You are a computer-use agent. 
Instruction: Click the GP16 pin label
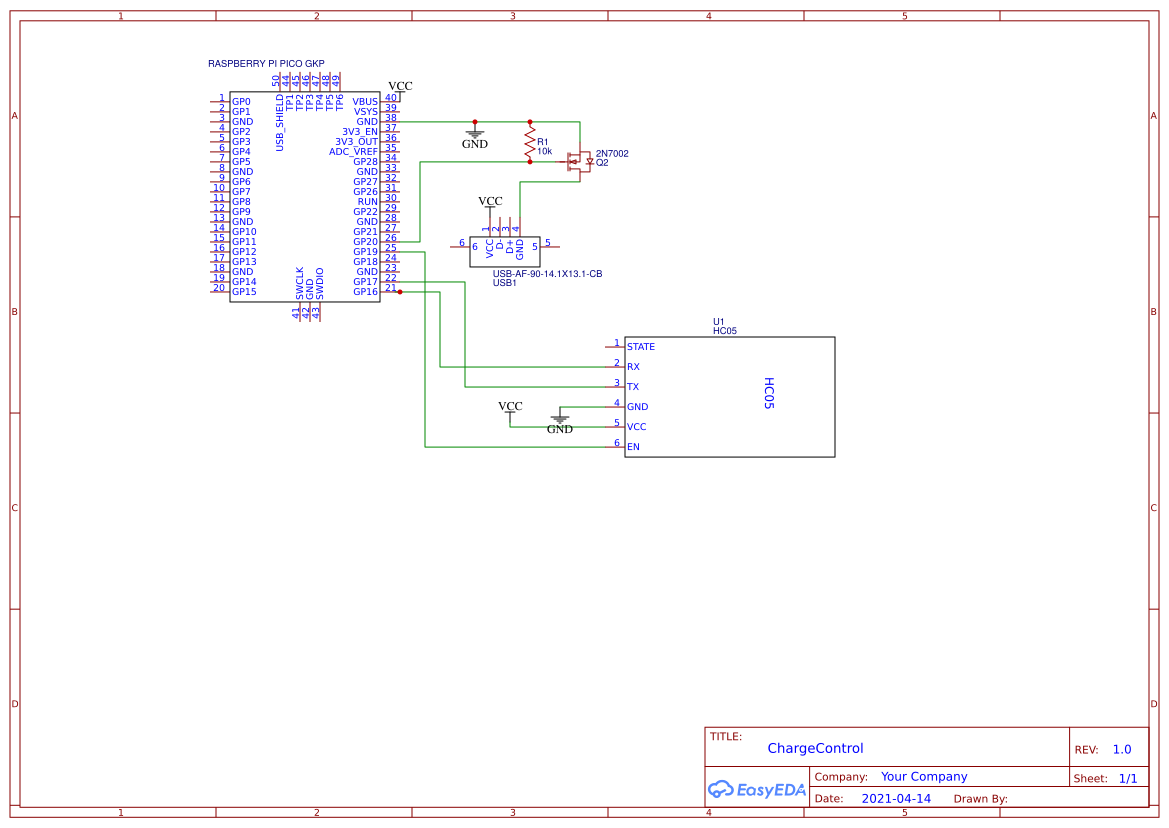tap(365, 291)
